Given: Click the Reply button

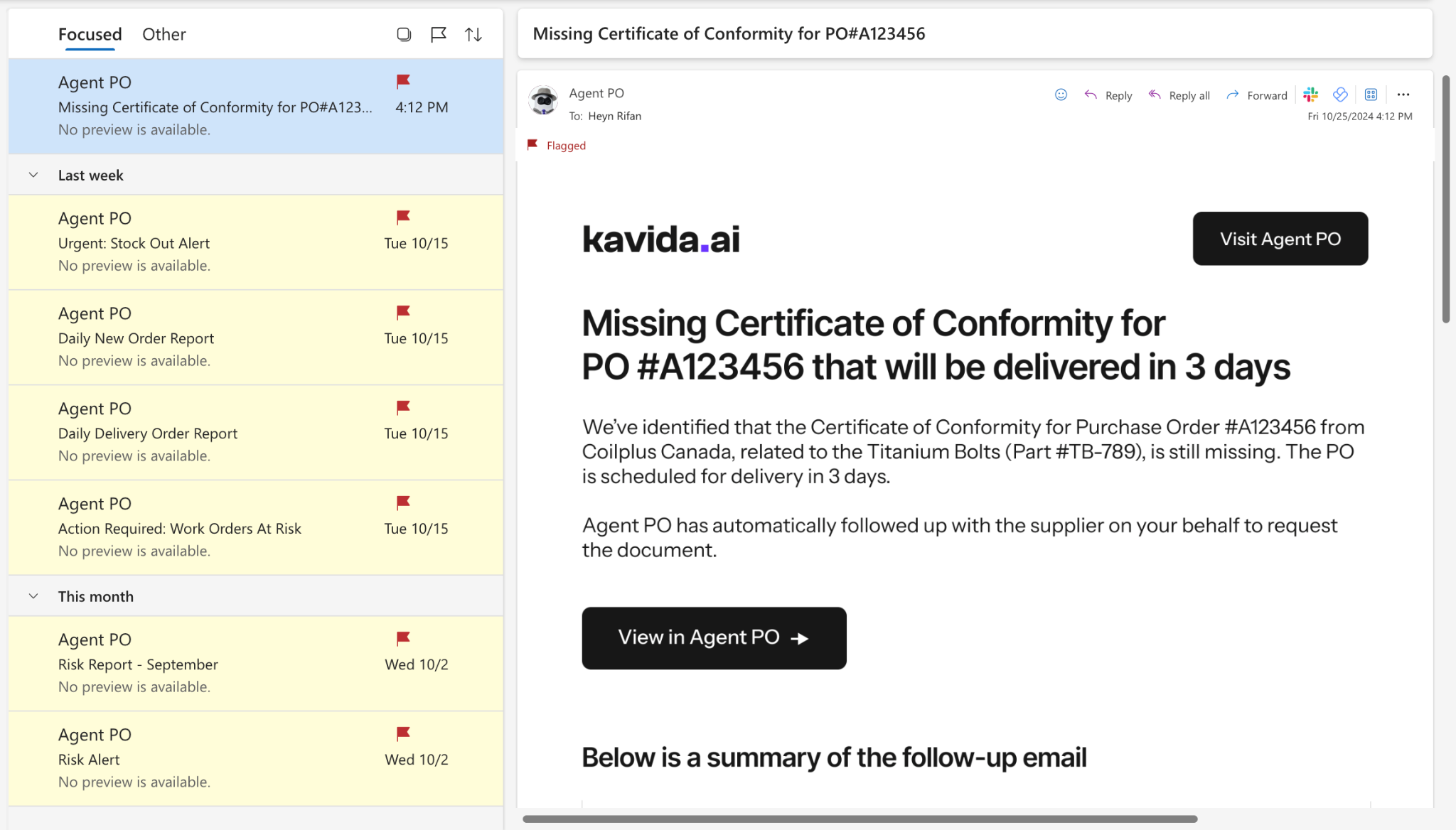Looking at the screenshot, I should (1108, 95).
